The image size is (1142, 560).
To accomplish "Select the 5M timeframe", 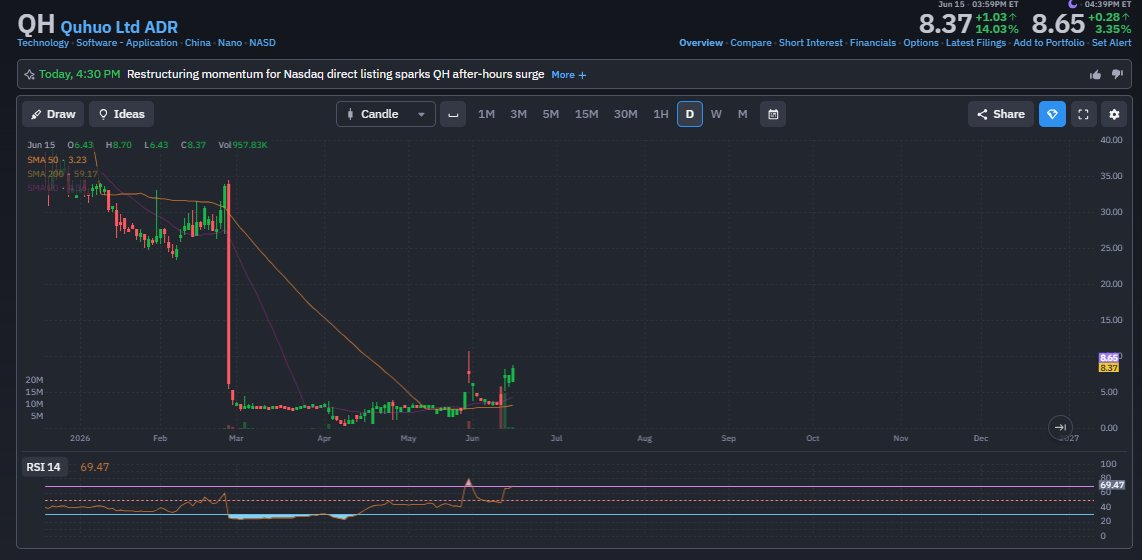I will click(551, 114).
